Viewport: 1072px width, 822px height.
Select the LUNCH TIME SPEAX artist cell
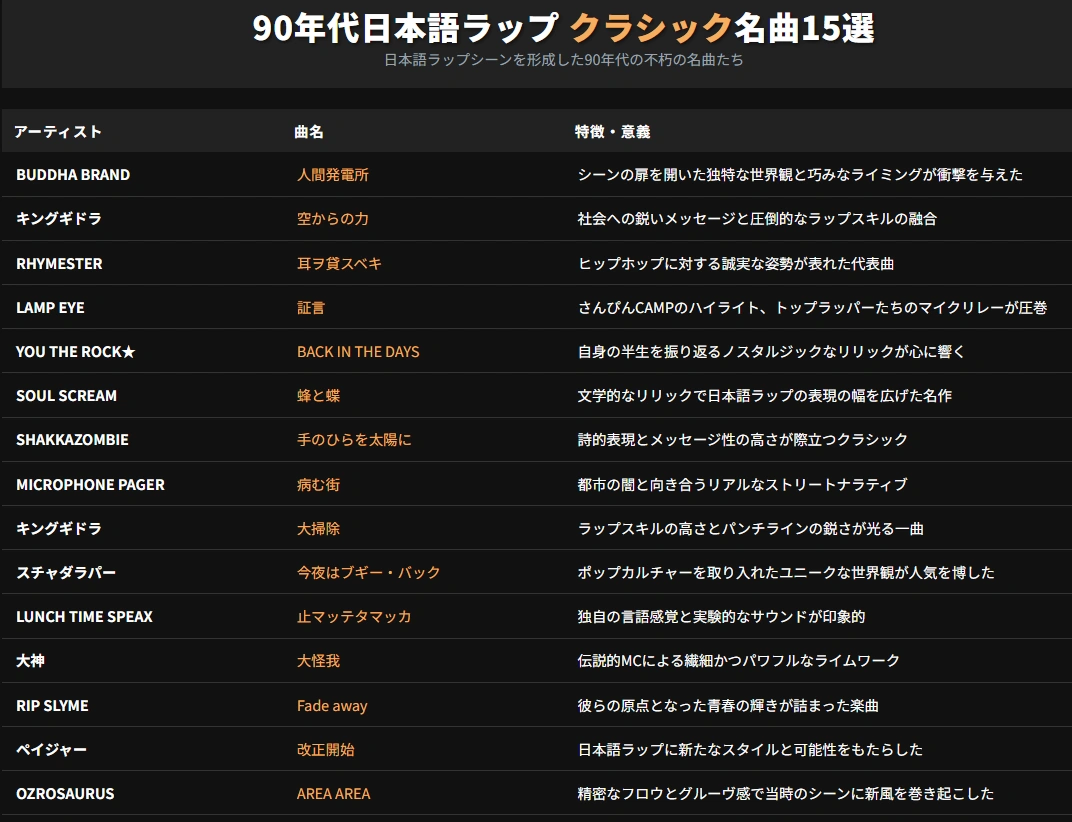(85, 616)
